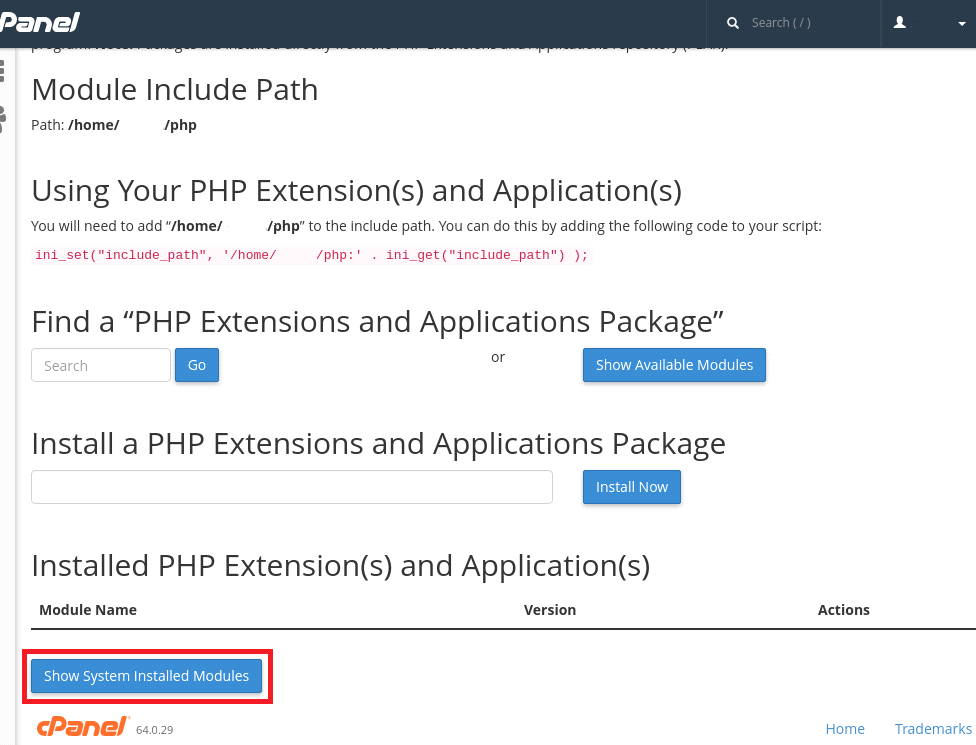The height and width of the screenshot is (745, 976).
Task: Click the cPanel footer logo
Action: pos(83,727)
